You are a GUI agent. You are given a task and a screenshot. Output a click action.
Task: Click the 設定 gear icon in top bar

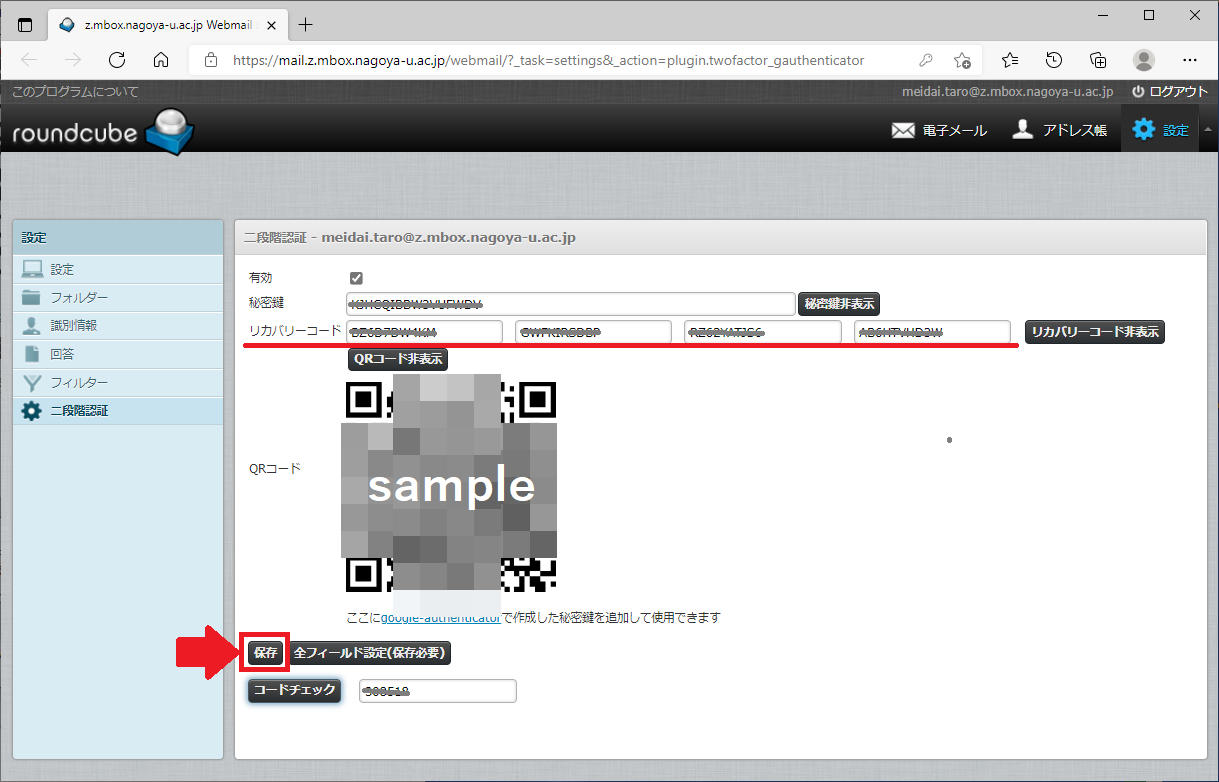(1143, 129)
